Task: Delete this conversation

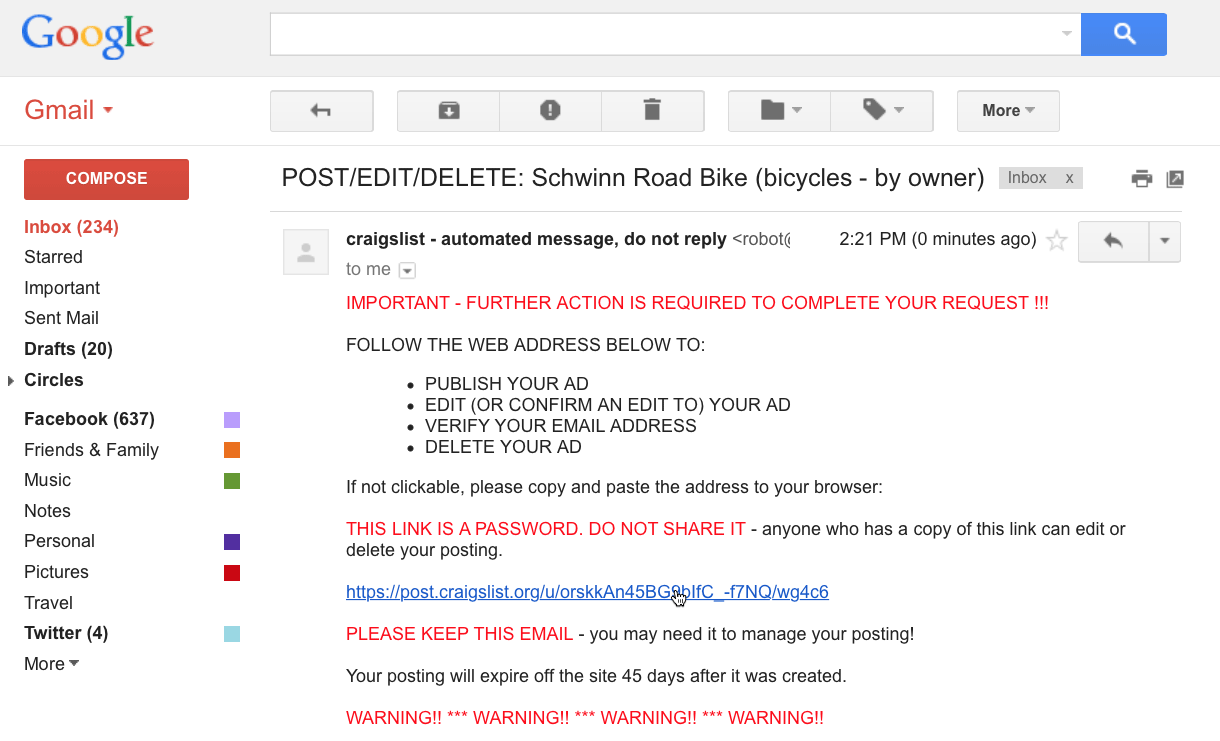Action: point(653,110)
